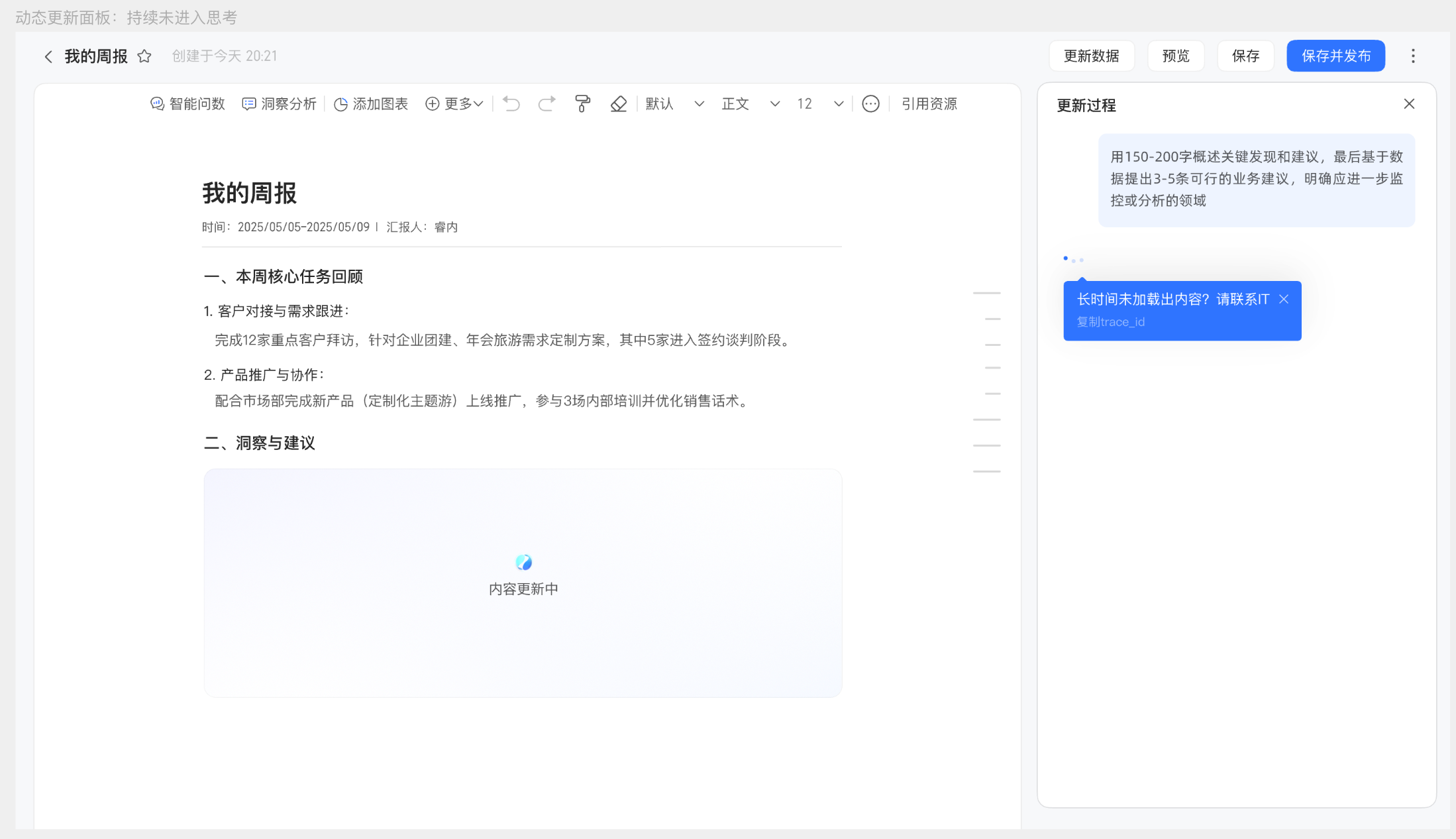Click the circled ellipsis toolbar icon
Image resolution: width=1456 pixels, height=839 pixels.
click(870, 104)
